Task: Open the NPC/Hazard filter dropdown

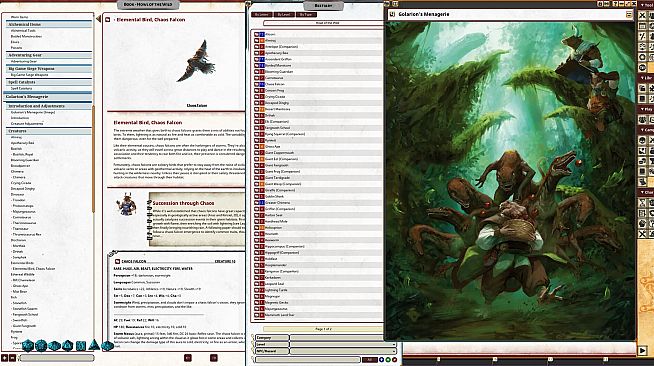Action: click(x=343, y=351)
